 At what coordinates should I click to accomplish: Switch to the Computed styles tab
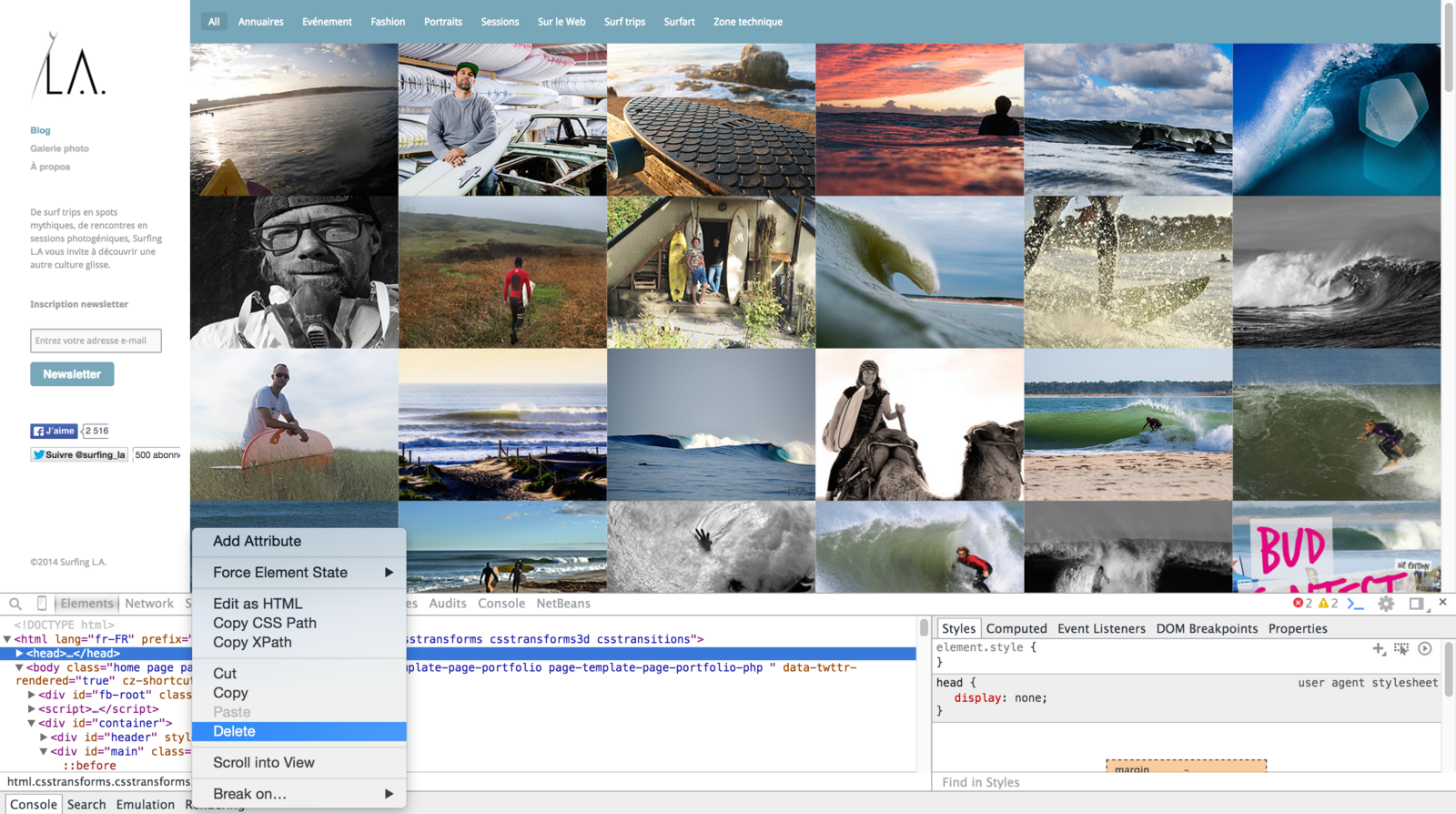tap(1016, 628)
